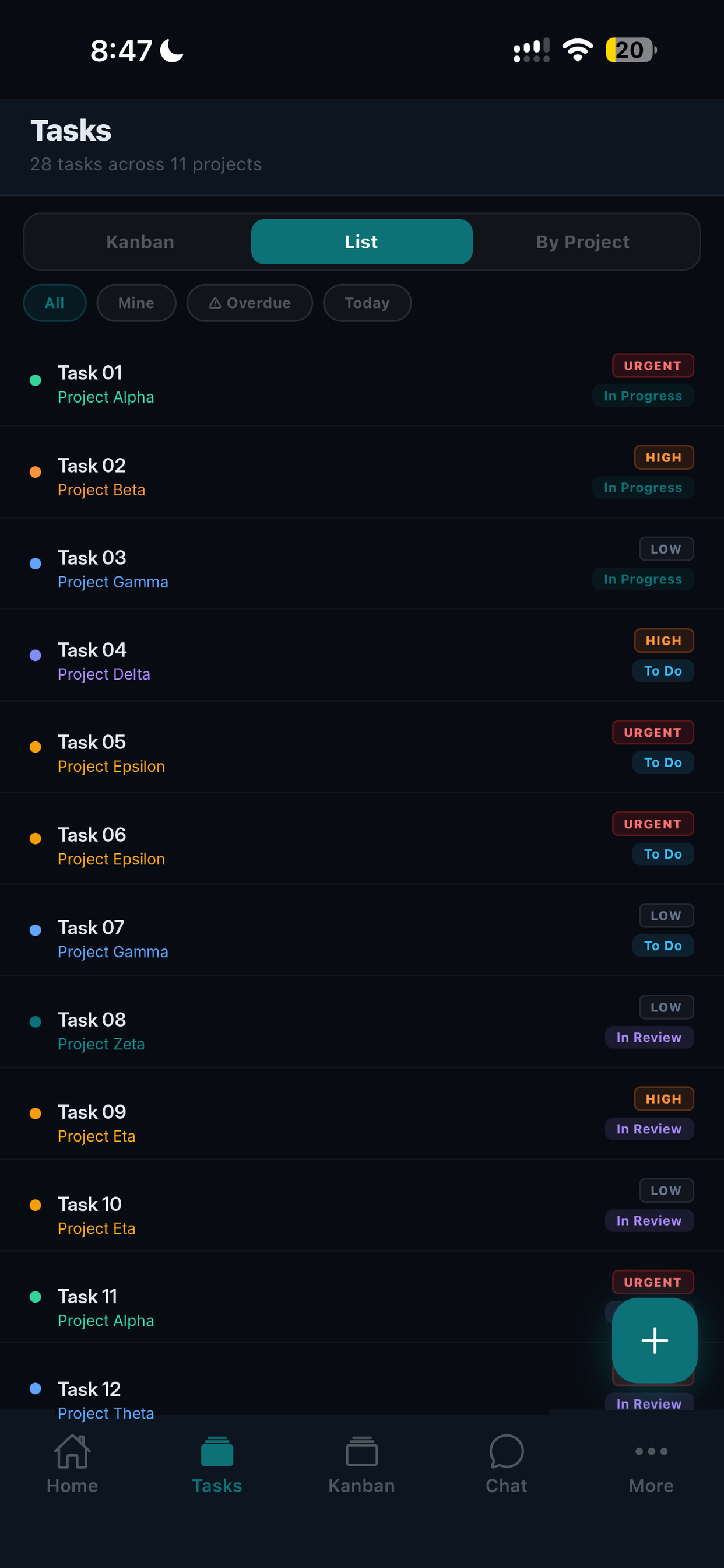The height and width of the screenshot is (1568, 724).
Task: Click the green dot beside Task 01
Action: [x=36, y=380]
